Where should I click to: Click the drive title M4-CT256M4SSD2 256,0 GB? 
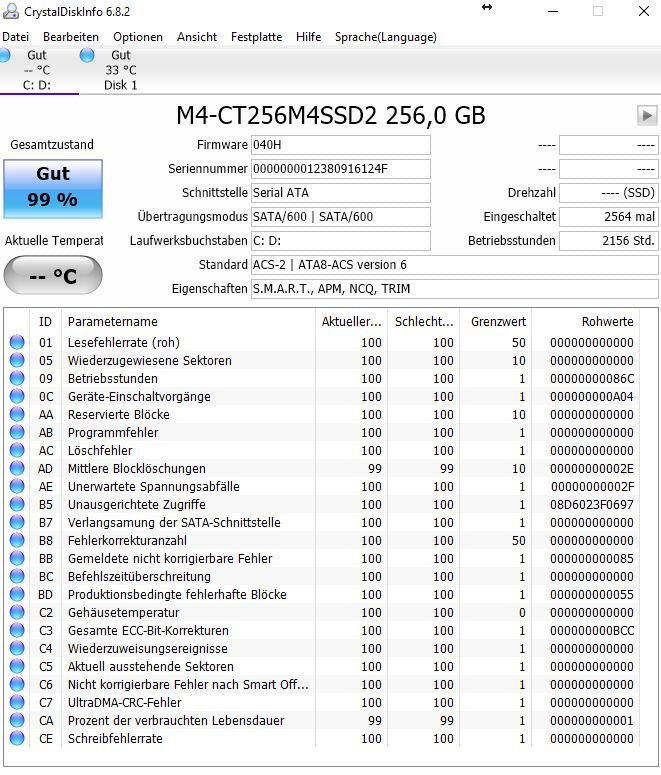[331, 116]
